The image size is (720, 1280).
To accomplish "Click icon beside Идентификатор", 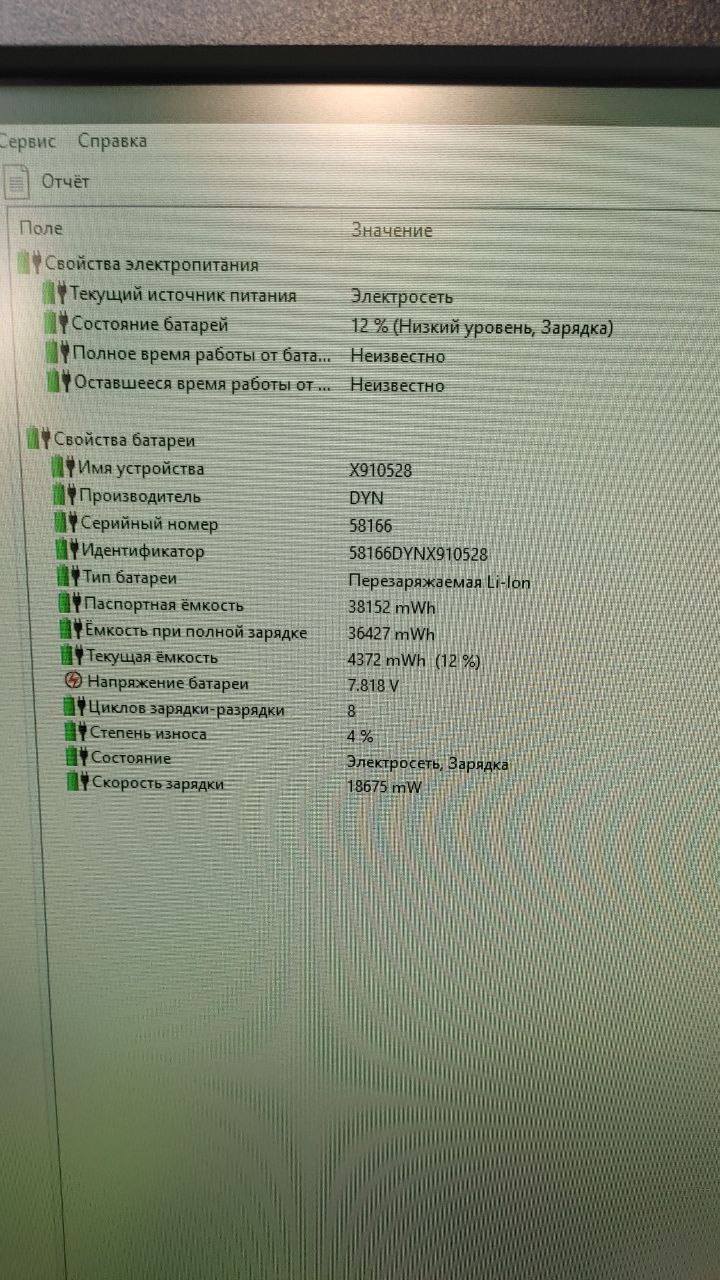I will tap(69, 551).
